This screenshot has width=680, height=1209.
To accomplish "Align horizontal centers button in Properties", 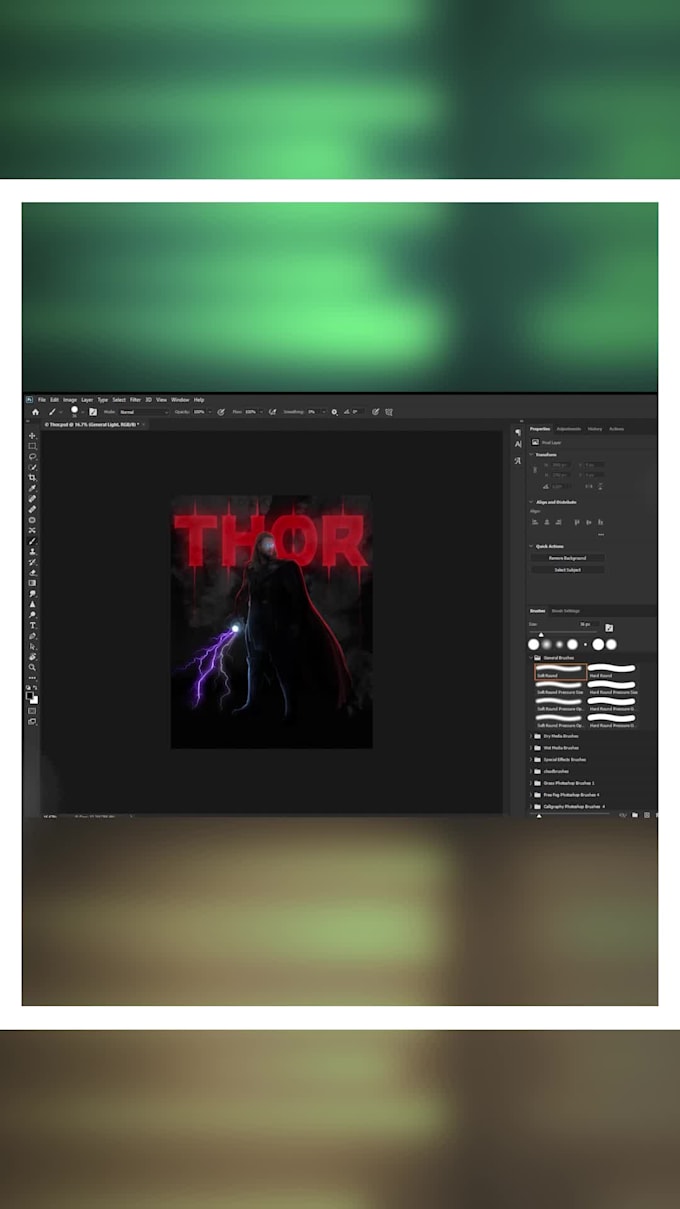I will coord(547,522).
